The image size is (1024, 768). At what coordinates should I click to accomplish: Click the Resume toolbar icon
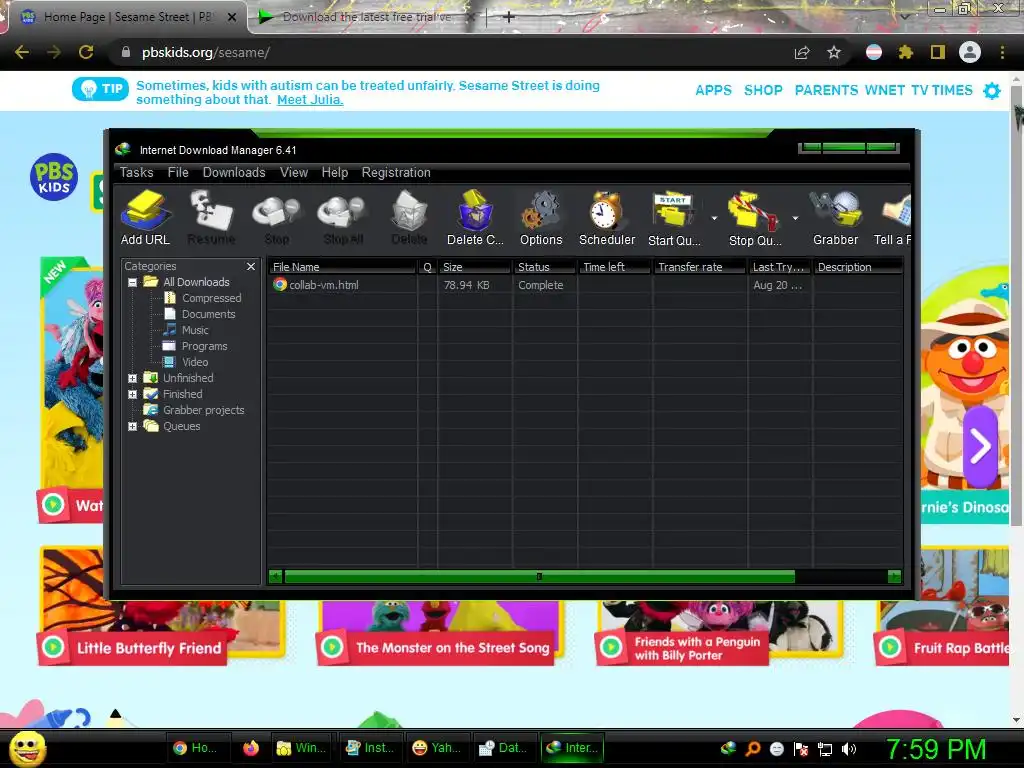coord(211,218)
